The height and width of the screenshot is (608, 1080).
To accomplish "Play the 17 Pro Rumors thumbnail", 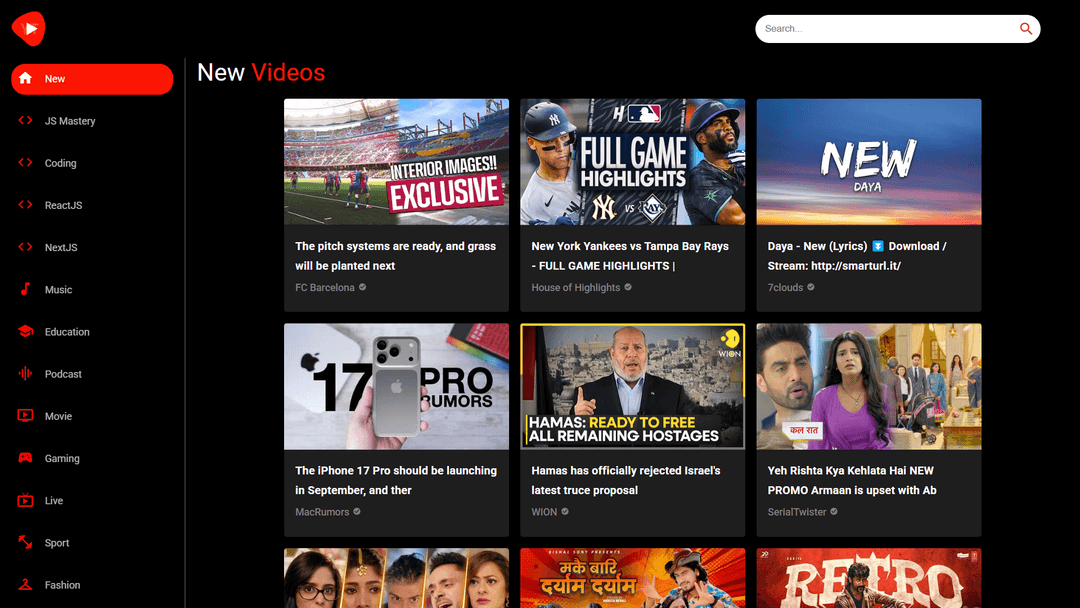I will pyautogui.click(x=396, y=386).
